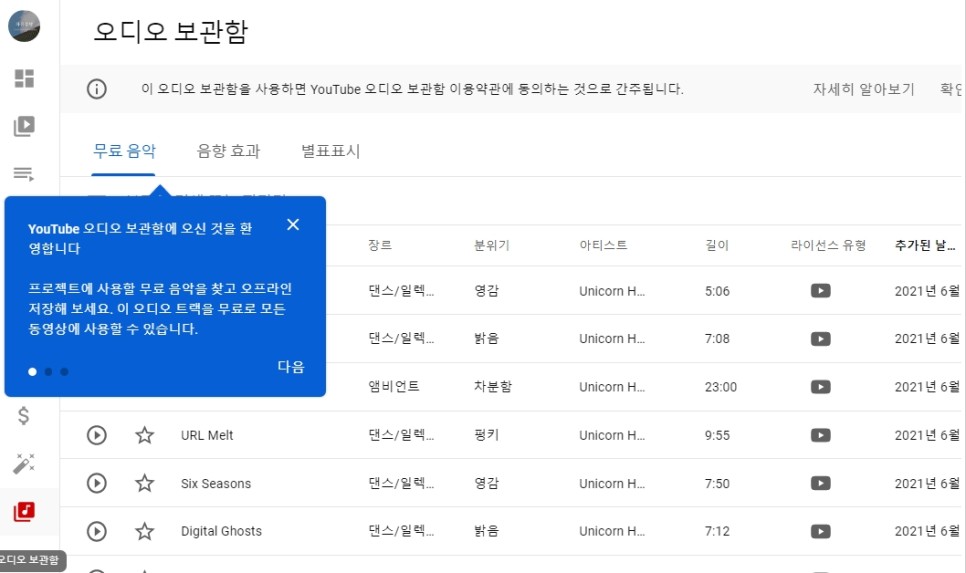Sort by the 추가된 날짜 column header
Viewport: 966px width, 573px height.
925,245
